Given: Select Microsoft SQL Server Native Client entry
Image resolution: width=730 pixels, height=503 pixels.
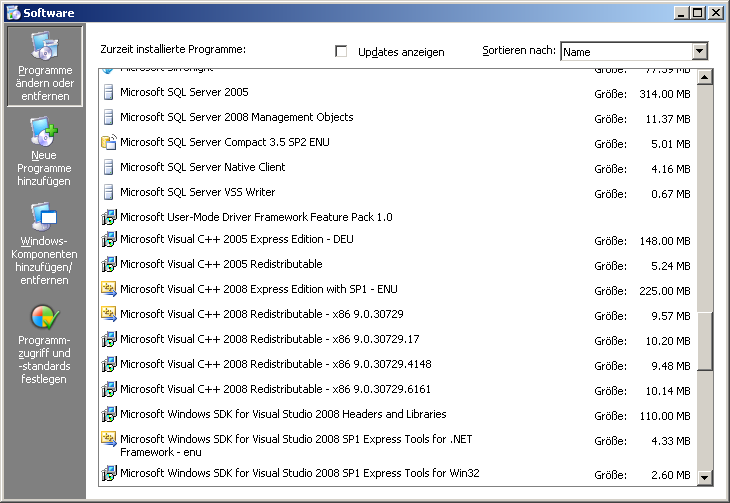Looking at the screenshot, I should click(202, 167).
